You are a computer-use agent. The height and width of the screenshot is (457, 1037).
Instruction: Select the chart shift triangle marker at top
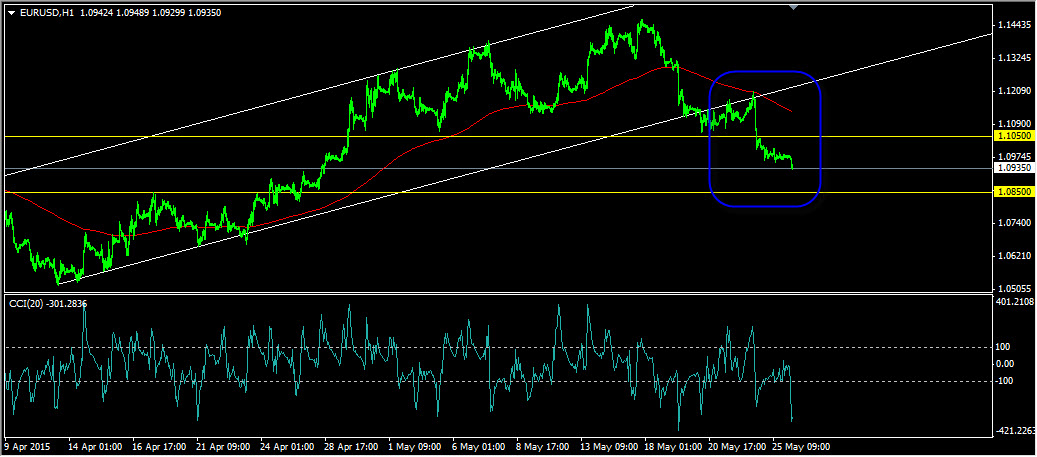tap(794, 7)
